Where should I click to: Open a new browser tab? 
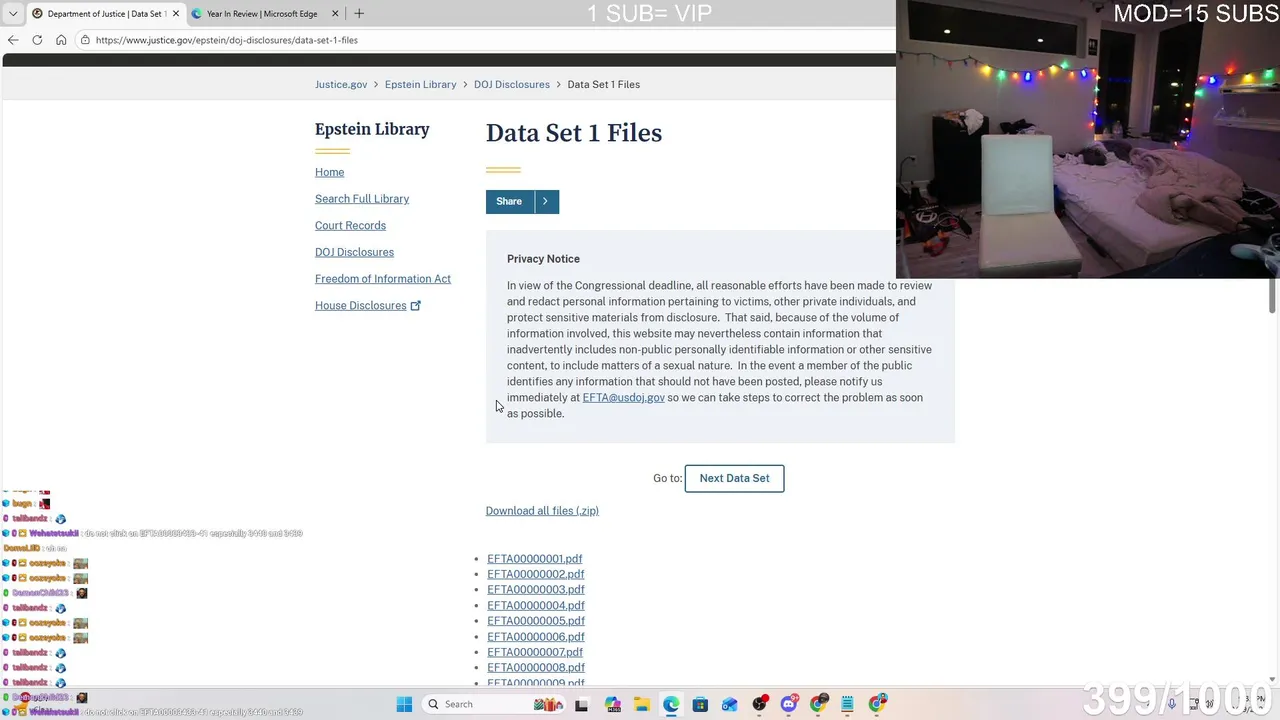359,14
